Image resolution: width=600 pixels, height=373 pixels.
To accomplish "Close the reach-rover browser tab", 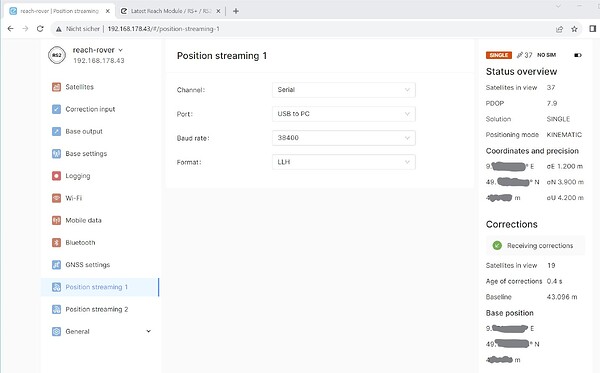I will 108,11.
